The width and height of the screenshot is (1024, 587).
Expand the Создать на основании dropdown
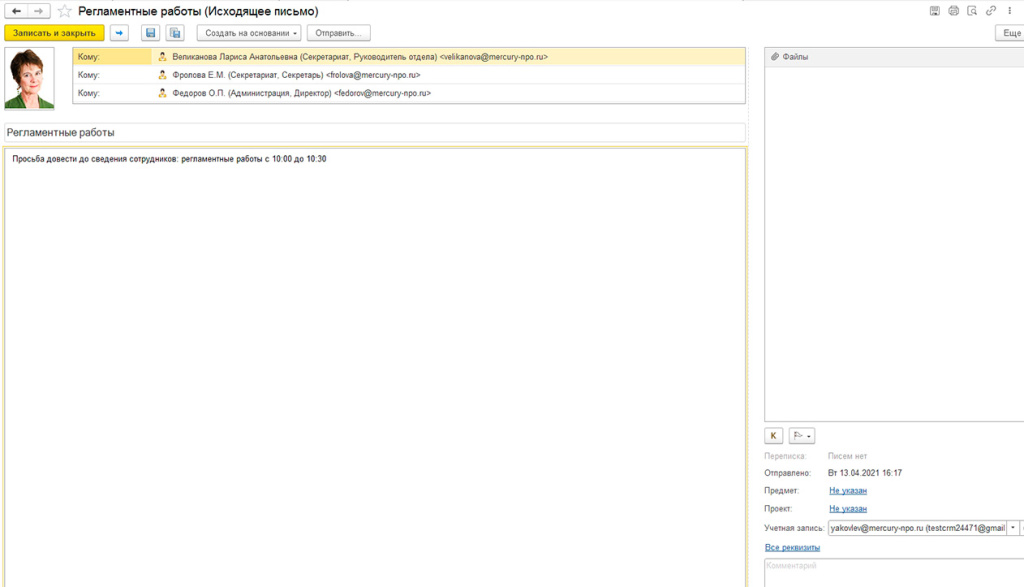tap(248, 33)
